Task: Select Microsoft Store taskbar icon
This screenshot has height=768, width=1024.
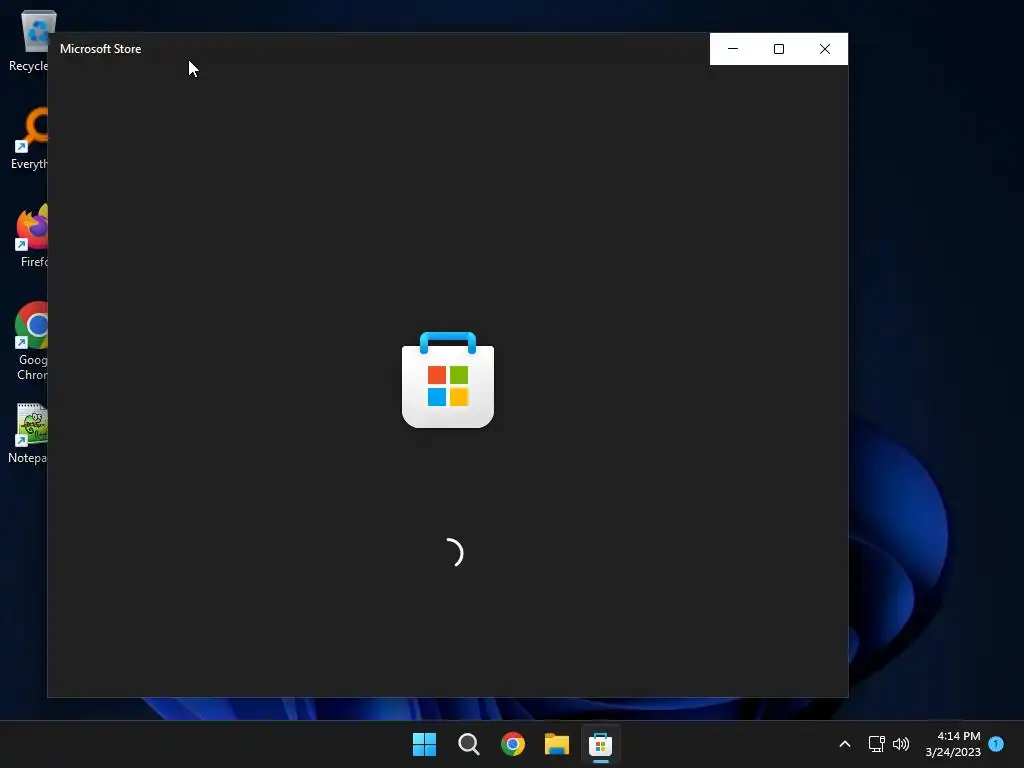Action: tap(601, 744)
